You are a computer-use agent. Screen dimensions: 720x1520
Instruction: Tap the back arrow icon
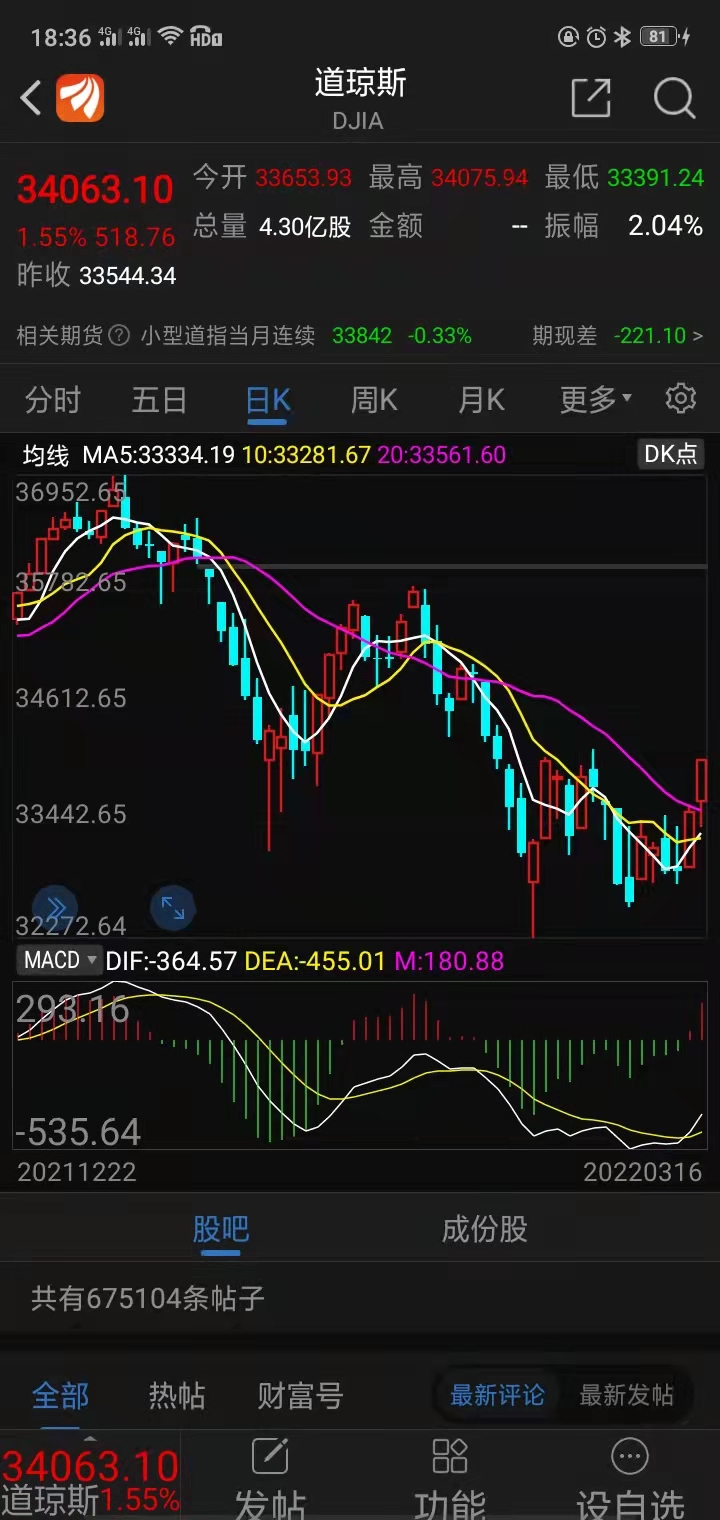click(31, 98)
